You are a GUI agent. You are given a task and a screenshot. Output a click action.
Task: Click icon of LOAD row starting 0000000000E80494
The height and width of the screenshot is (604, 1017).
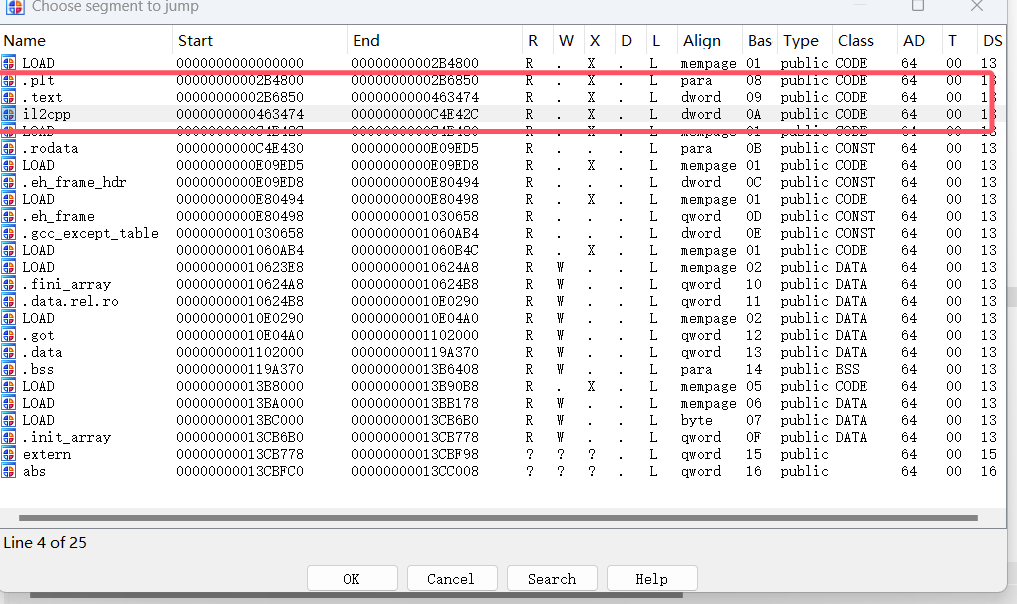(8, 199)
